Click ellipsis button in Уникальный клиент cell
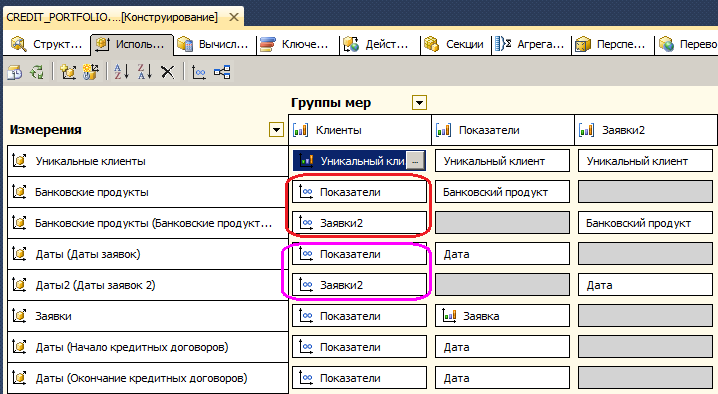 tap(415, 161)
